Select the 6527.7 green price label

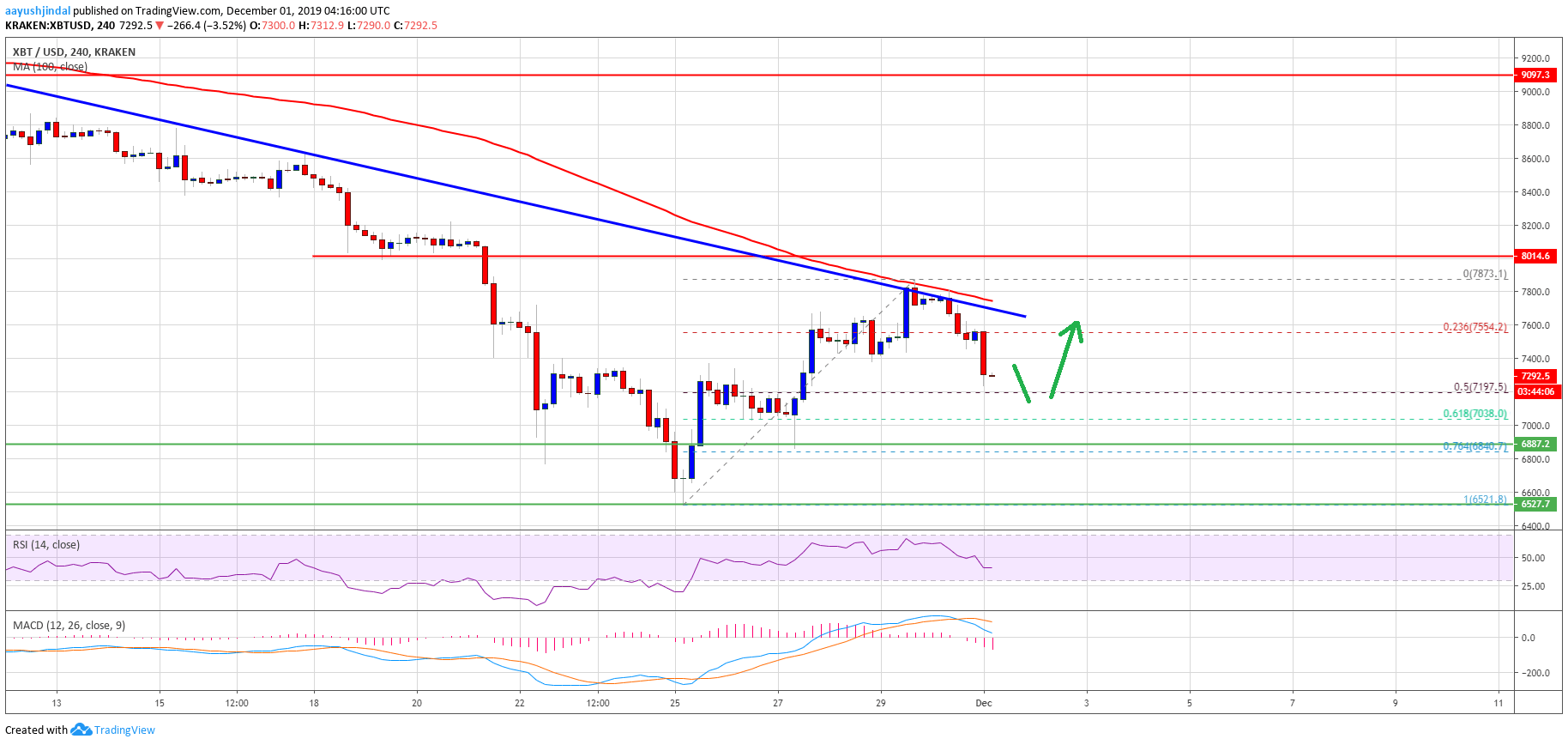click(x=1535, y=505)
